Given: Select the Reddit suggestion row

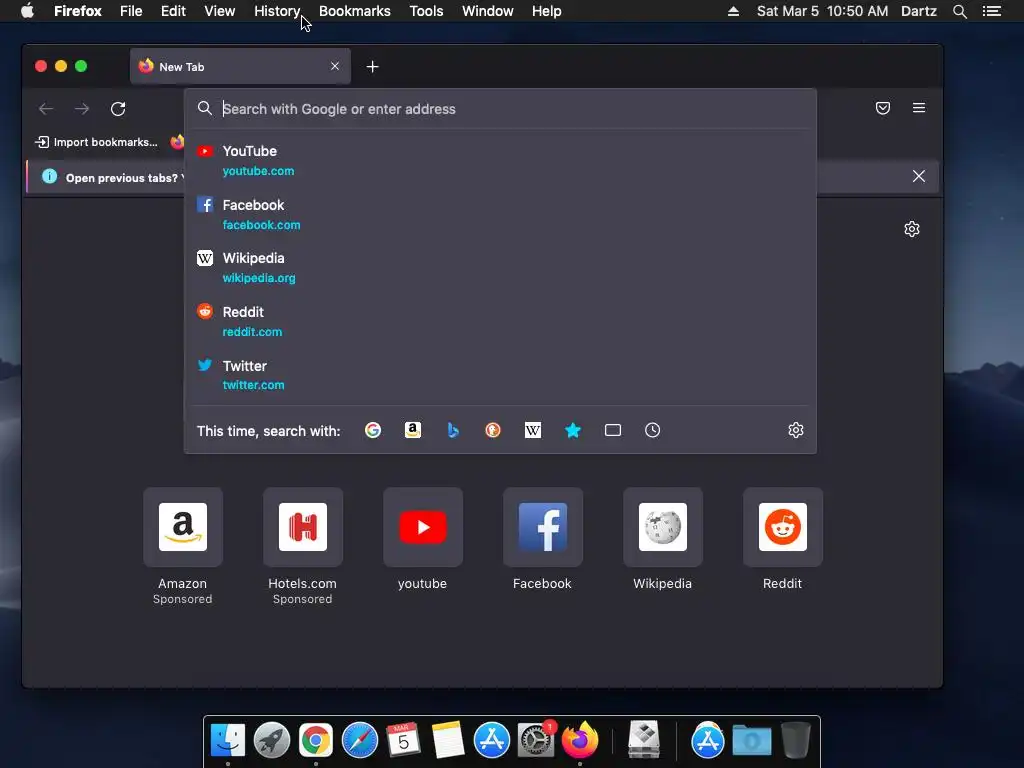Looking at the screenshot, I should 500,321.
